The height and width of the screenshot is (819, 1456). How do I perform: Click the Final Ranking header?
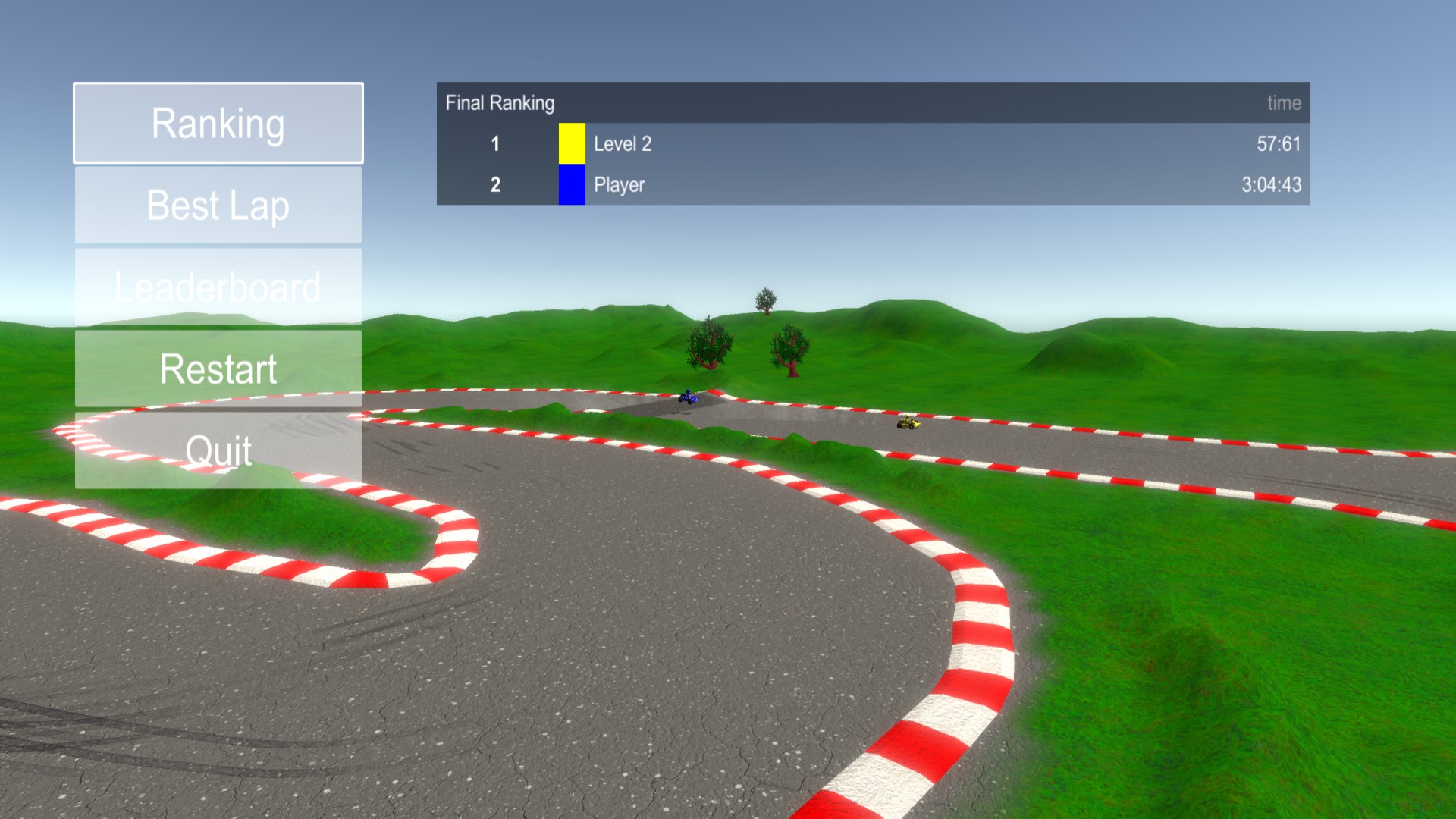pyautogui.click(x=500, y=102)
